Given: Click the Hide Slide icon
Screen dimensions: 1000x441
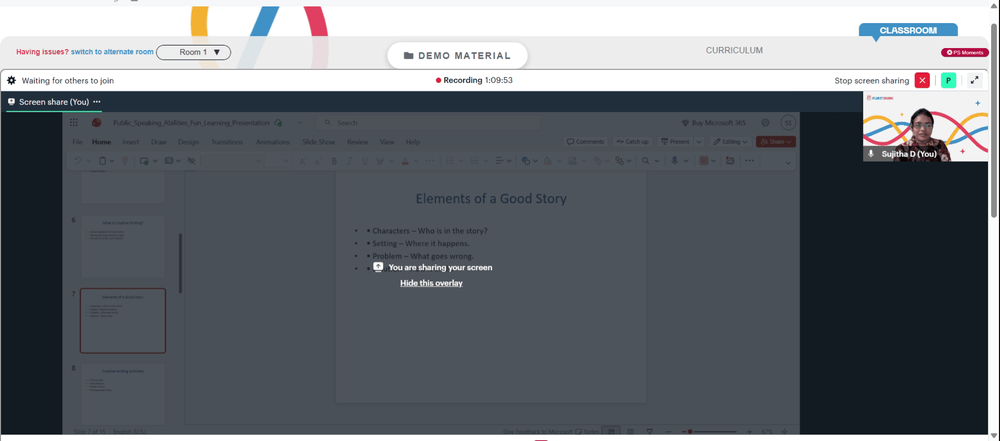Looking at the screenshot, I should (x=191, y=161).
